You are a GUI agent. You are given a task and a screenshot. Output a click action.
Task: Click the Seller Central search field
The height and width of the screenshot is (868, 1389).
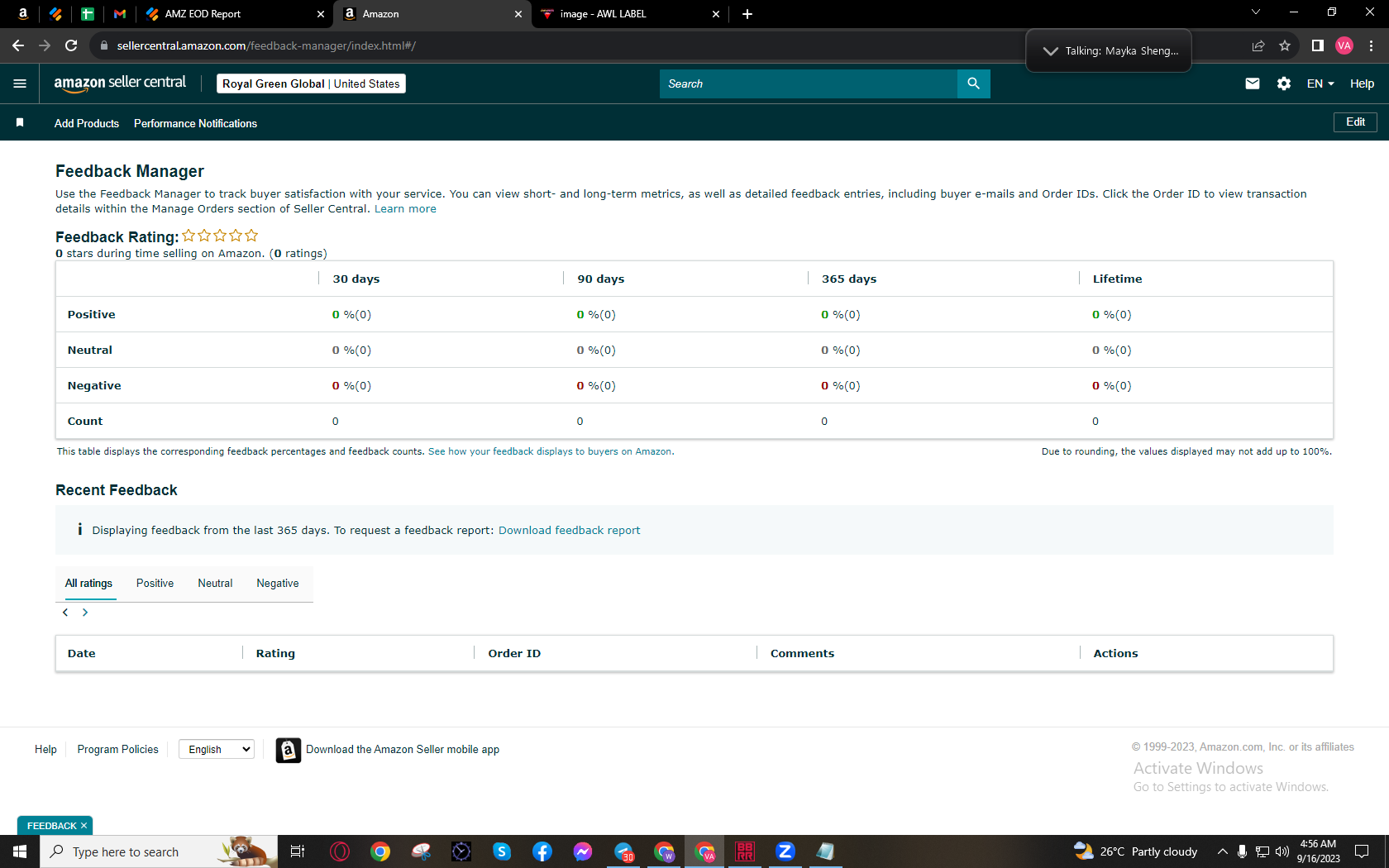[x=808, y=83]
